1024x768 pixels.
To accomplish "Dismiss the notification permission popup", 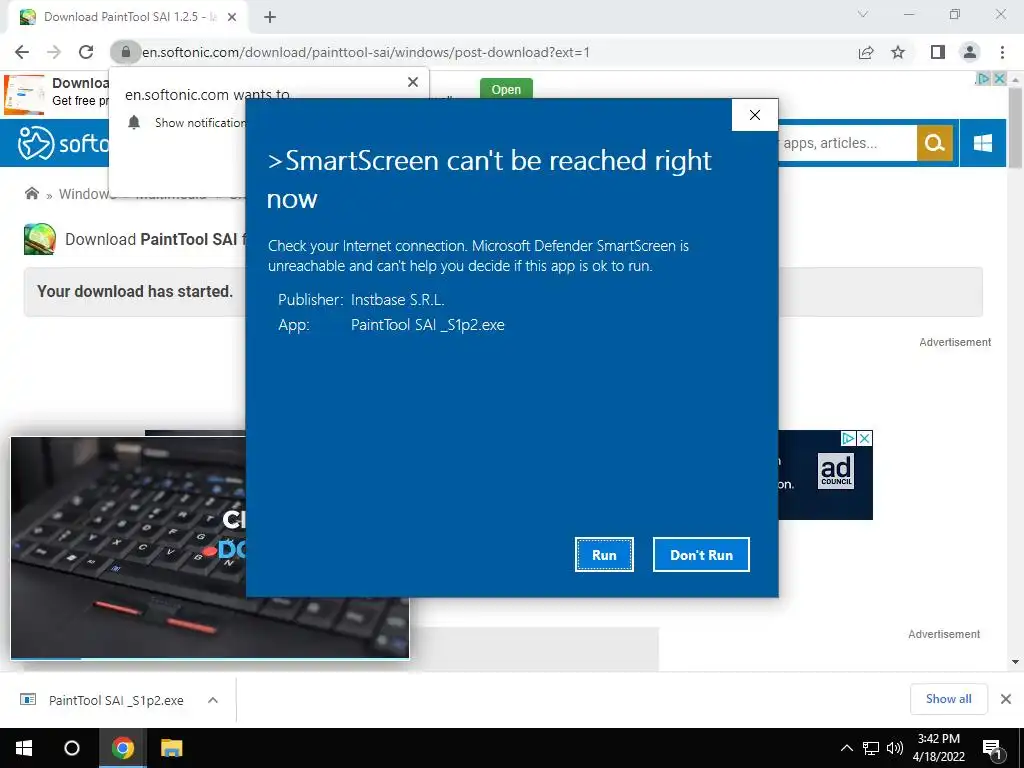I will 413,82.
